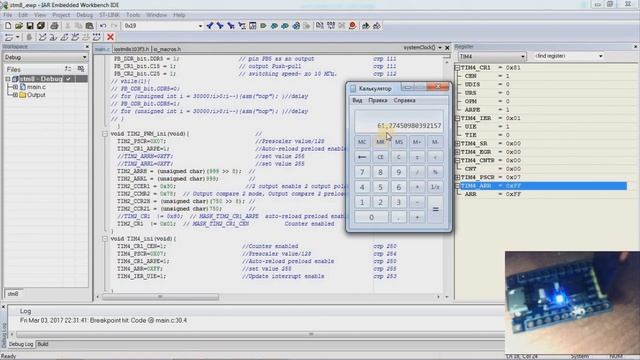640x360 pixels.
Task: Click the 7 key in Calculator
Action: point(362,172)
